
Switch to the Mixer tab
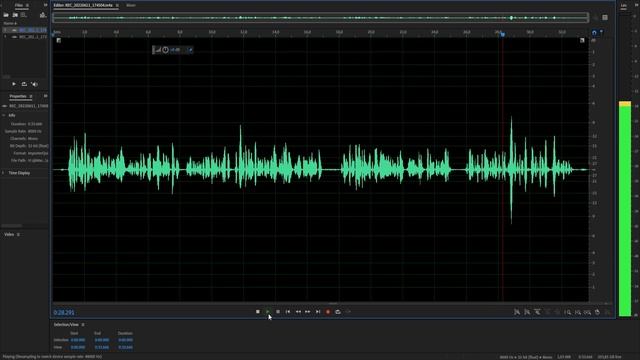click(x=131, y=5)
